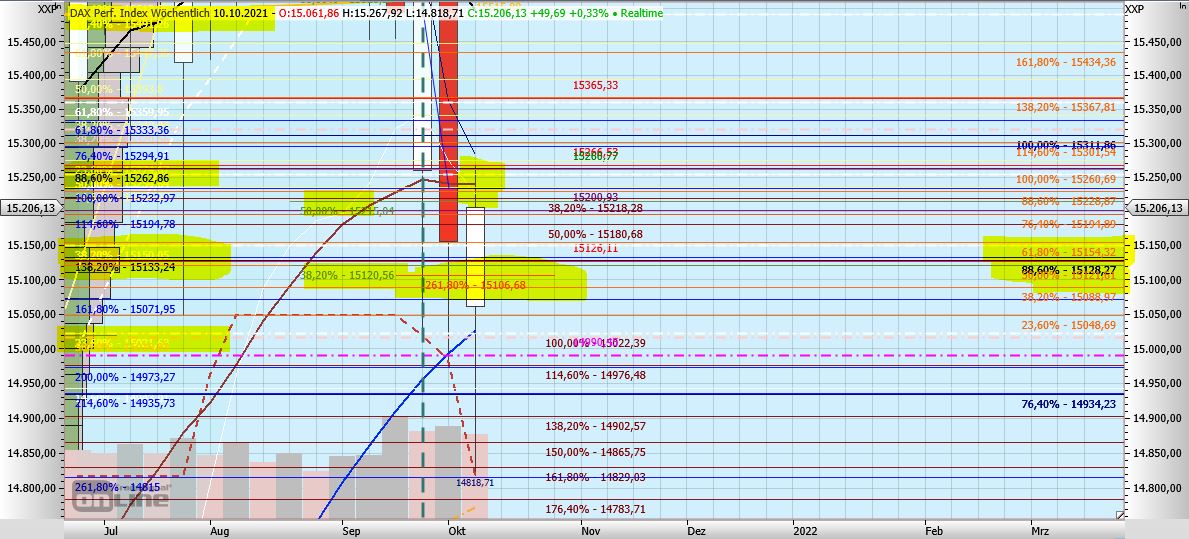Select the 138,20% - 14902,57 label
1189x539 pixels.
click(595, 426)
